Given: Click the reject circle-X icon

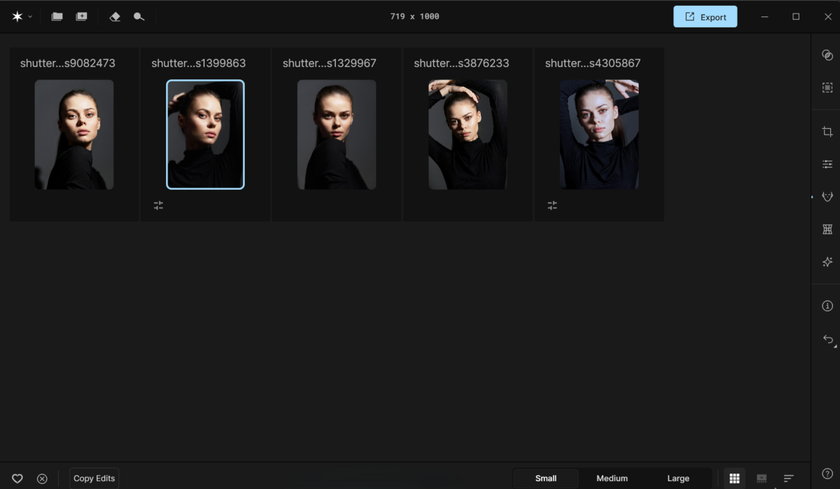Looking at the screenshot, I should 42,478.
